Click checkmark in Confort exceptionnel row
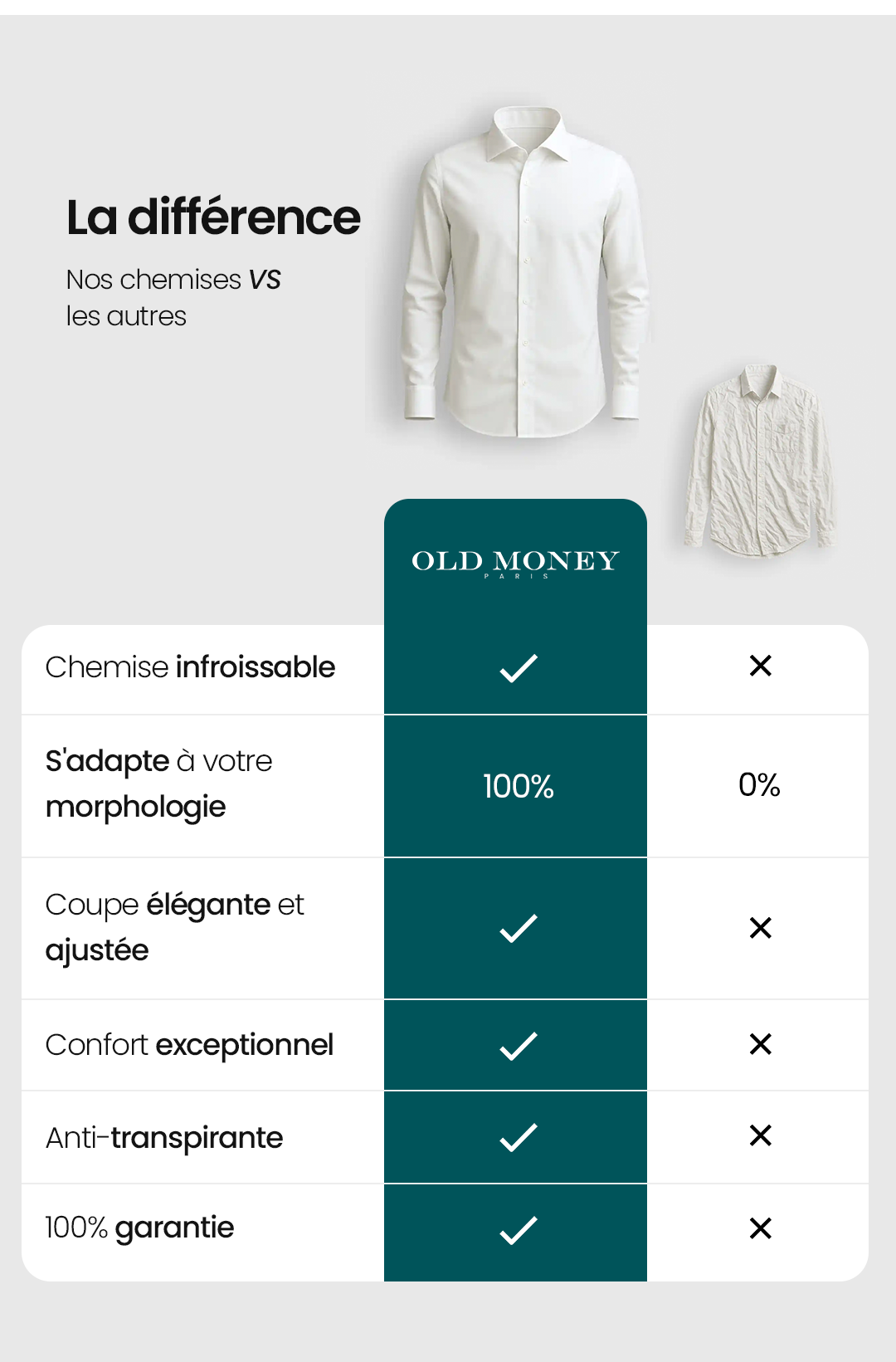Image resolution: width=896 pixels, height=1362 pixels. [x=519, y=1046]
